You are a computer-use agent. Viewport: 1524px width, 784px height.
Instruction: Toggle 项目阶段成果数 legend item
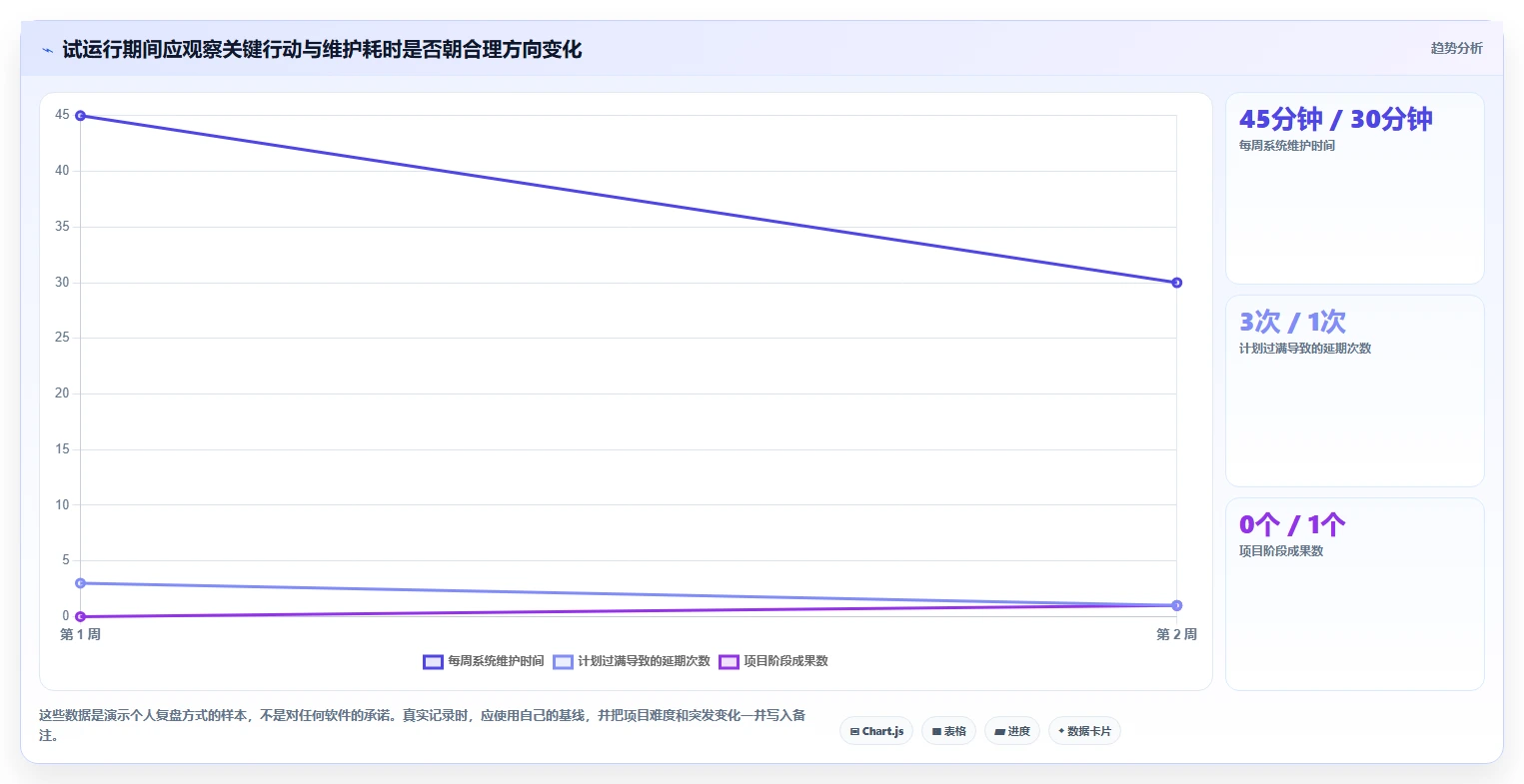pos(773,661)
